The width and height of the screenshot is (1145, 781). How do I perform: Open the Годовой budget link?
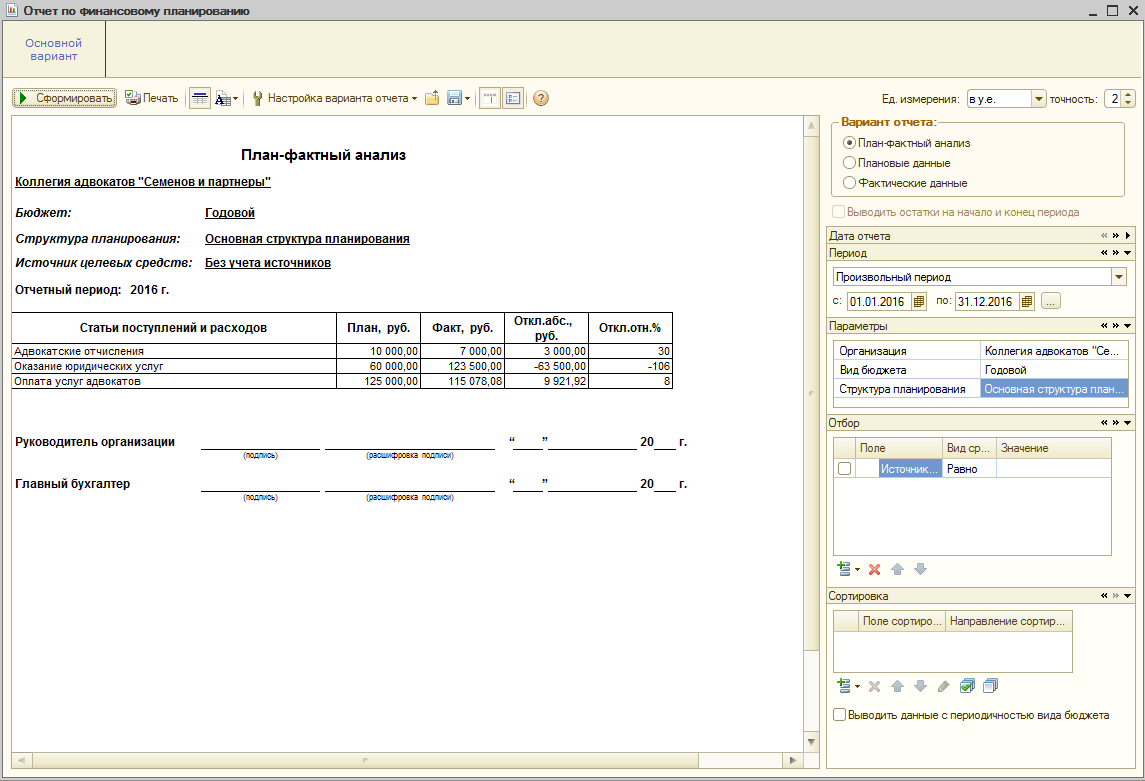pos(229,212)
